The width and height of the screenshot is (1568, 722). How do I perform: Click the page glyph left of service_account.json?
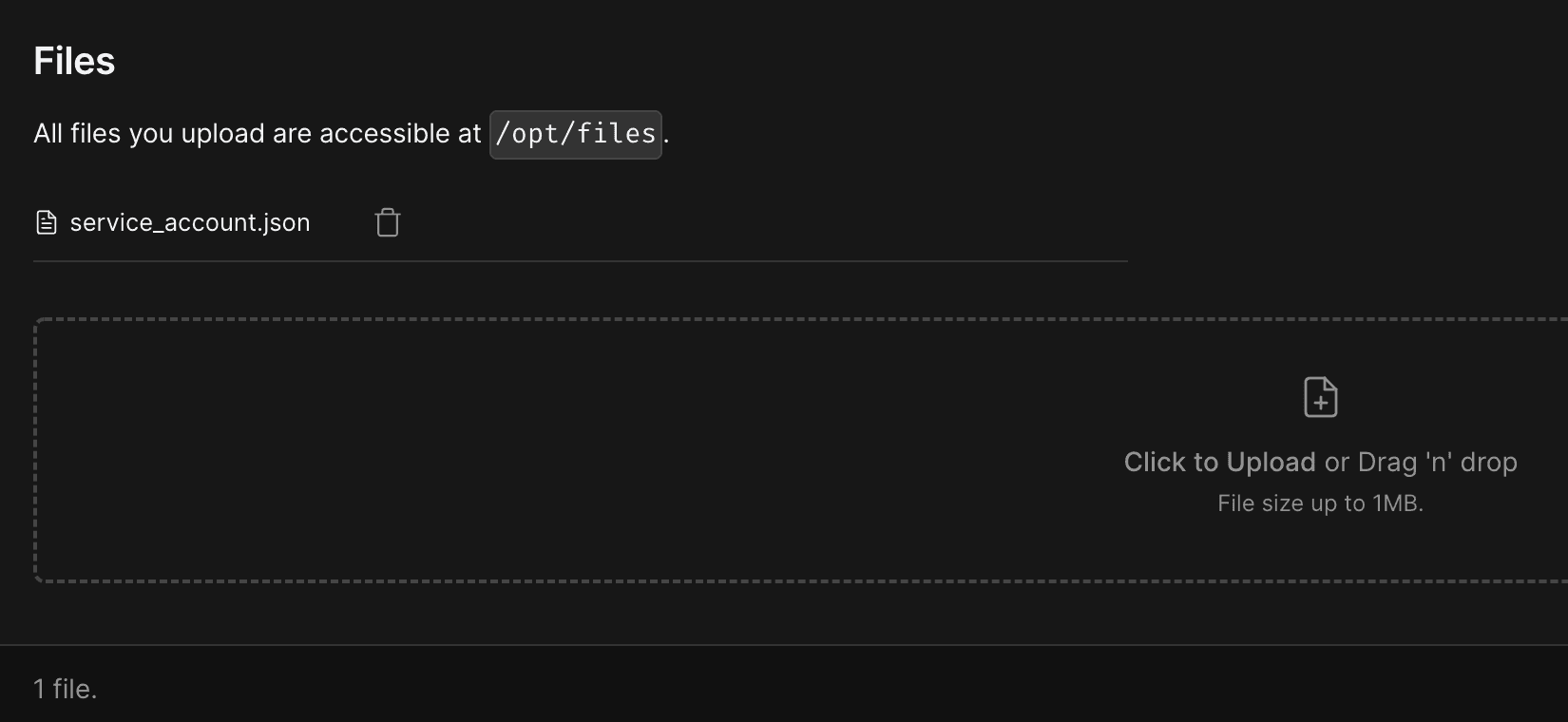pos(46,222)
